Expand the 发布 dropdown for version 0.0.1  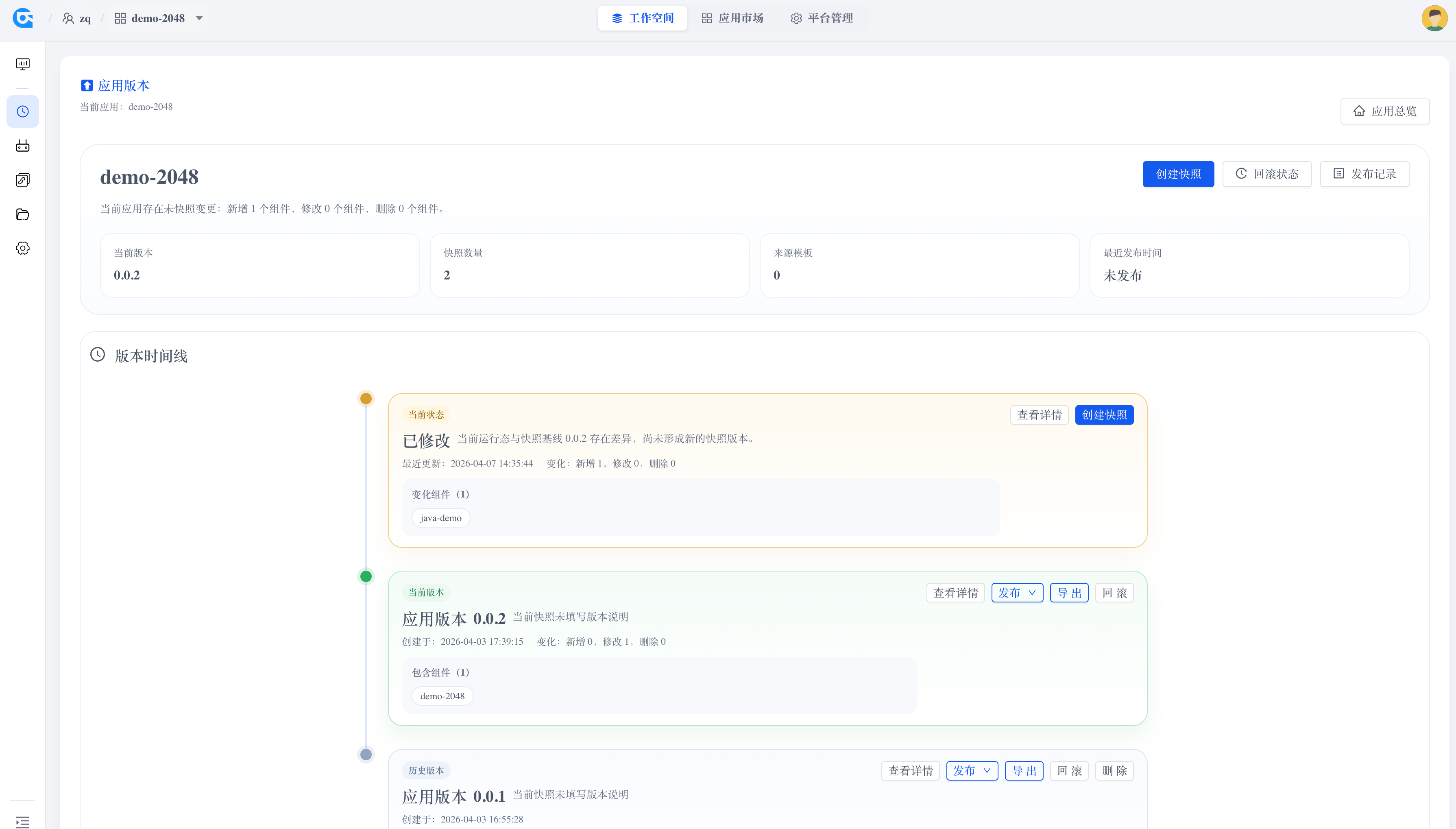coord(972,771)
